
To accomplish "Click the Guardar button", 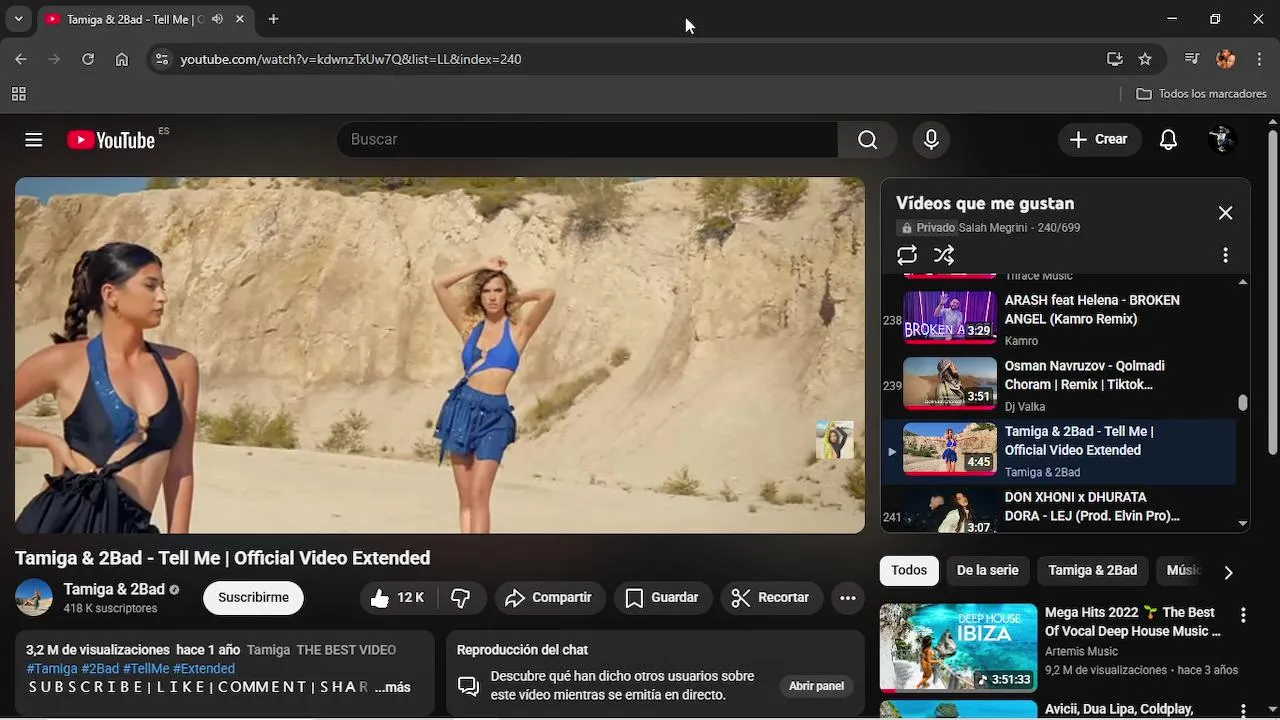I will coord(662,598).
